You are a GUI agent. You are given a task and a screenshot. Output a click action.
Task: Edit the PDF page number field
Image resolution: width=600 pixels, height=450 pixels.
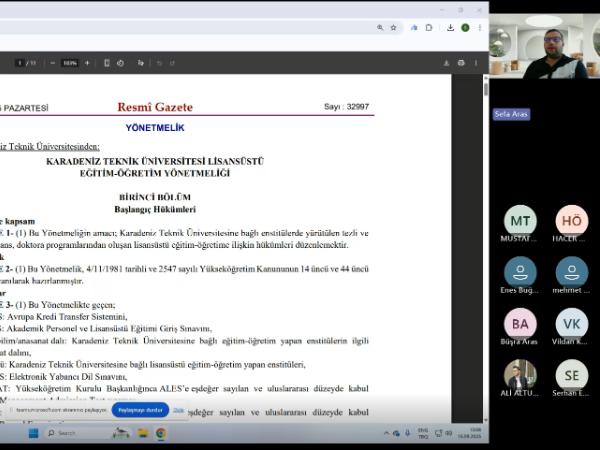[20, 63]
